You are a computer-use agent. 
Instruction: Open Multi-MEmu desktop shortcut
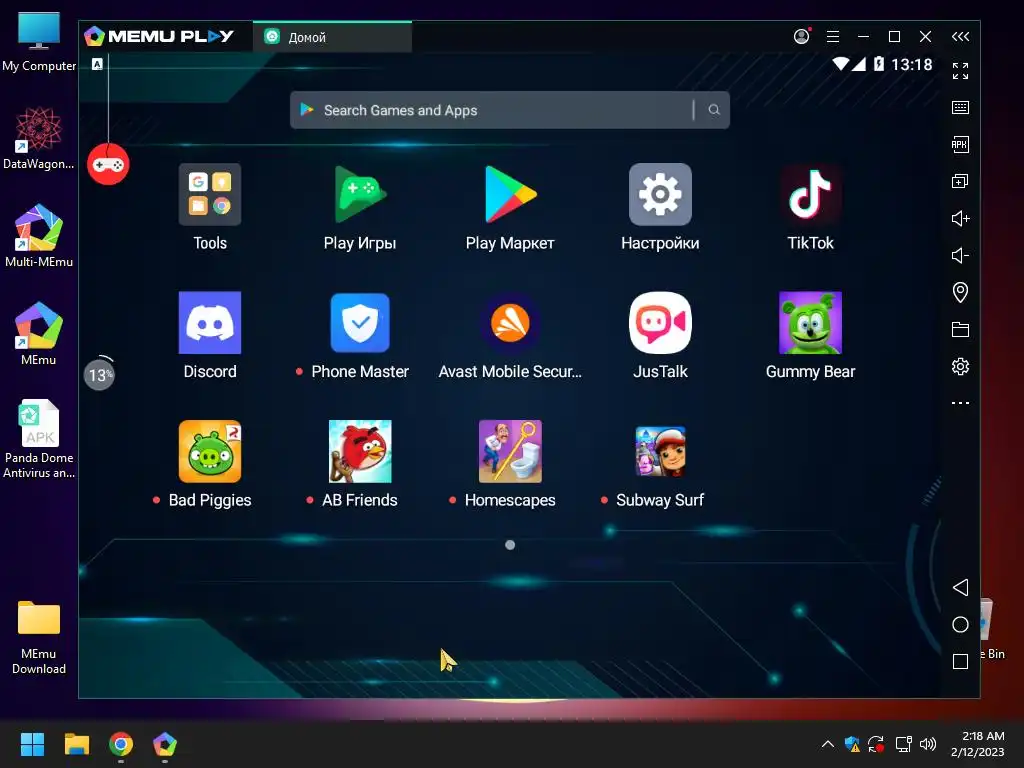pos(39,236)
